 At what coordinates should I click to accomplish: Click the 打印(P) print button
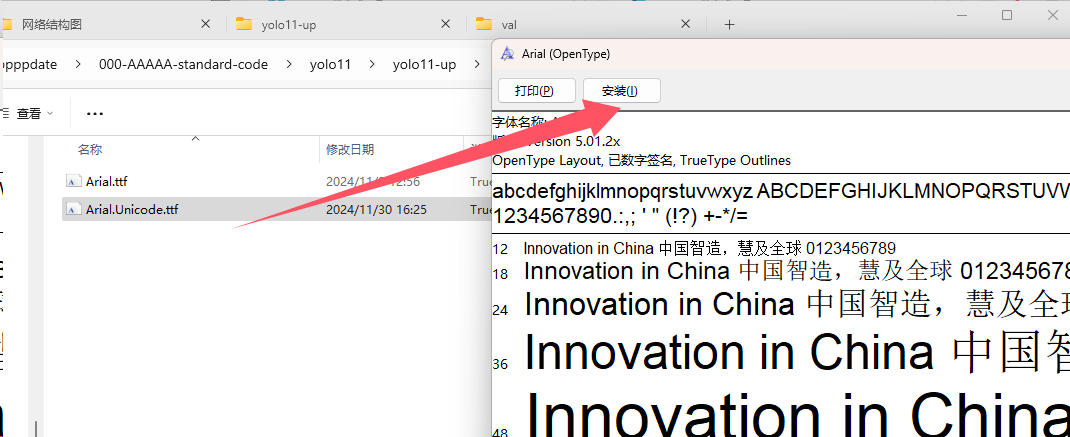(x=536, y=91)
